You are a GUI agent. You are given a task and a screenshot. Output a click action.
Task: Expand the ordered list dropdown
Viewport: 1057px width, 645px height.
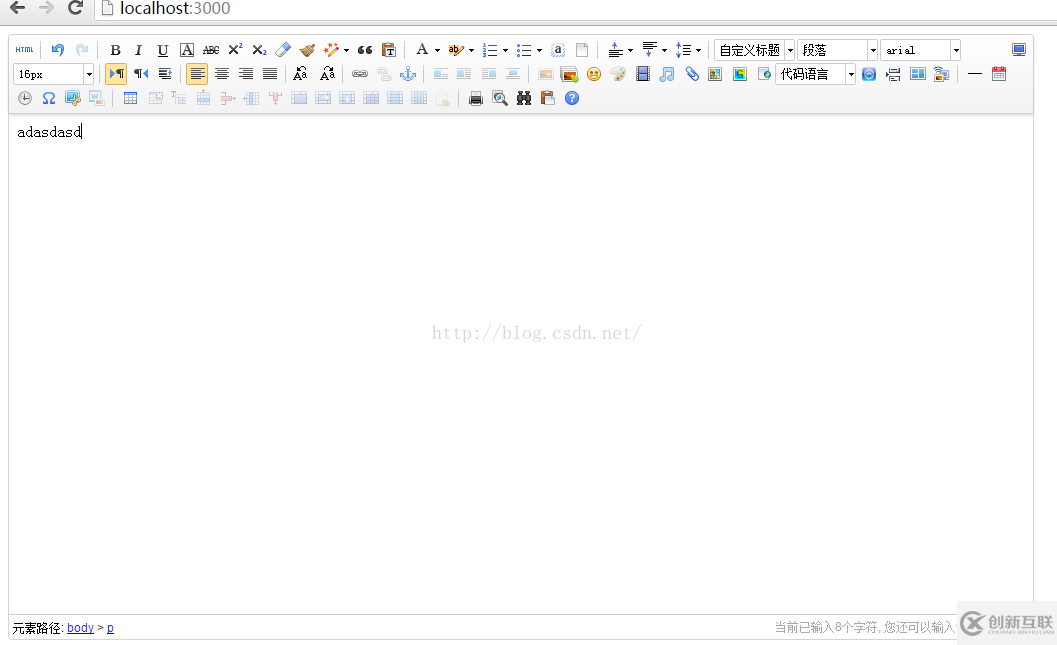tap(506, 51)
